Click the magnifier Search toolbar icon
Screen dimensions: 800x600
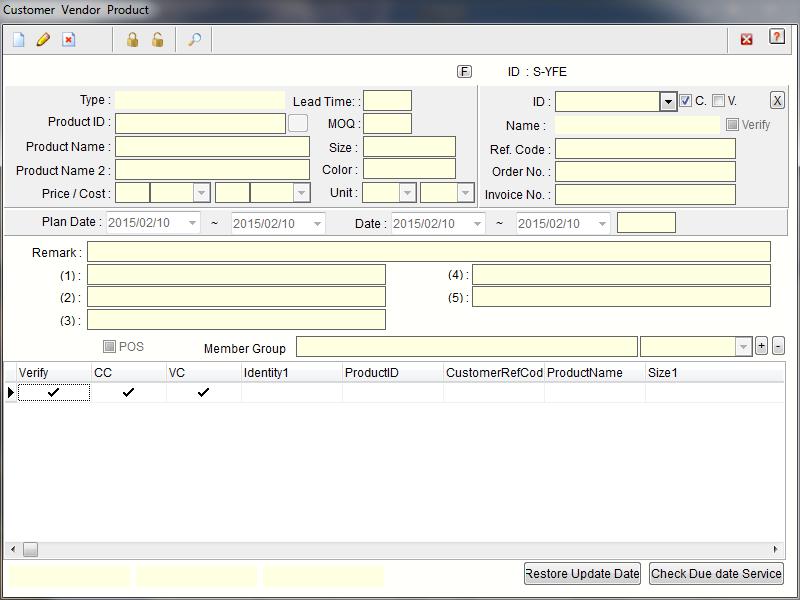[194, 40]
